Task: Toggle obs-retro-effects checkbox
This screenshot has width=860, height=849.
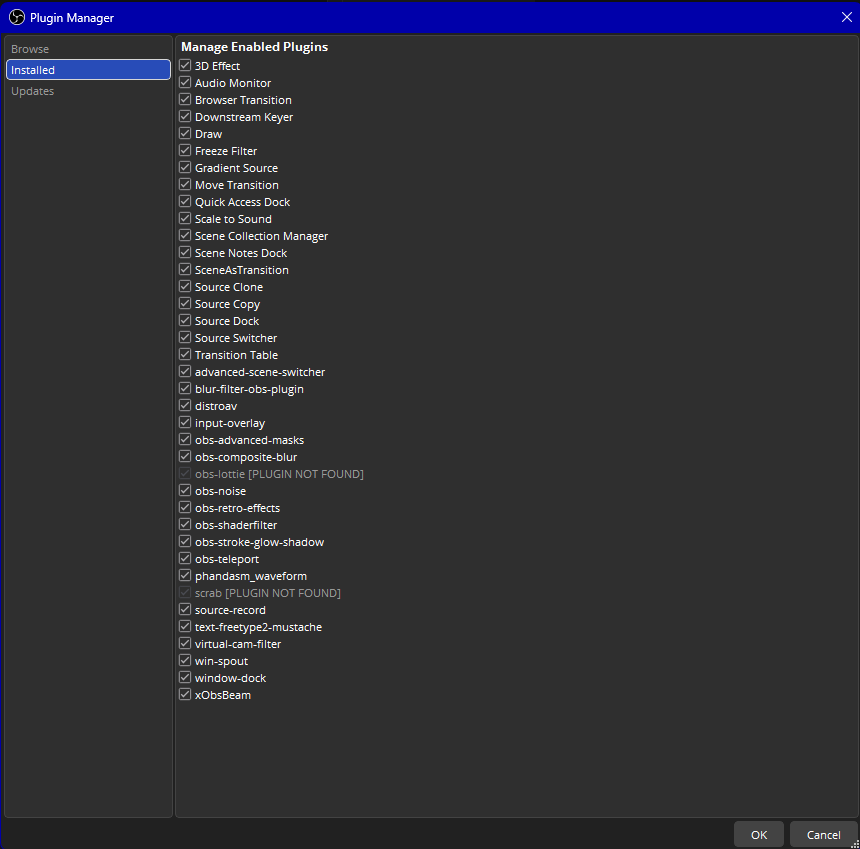Action: (185, 508)
